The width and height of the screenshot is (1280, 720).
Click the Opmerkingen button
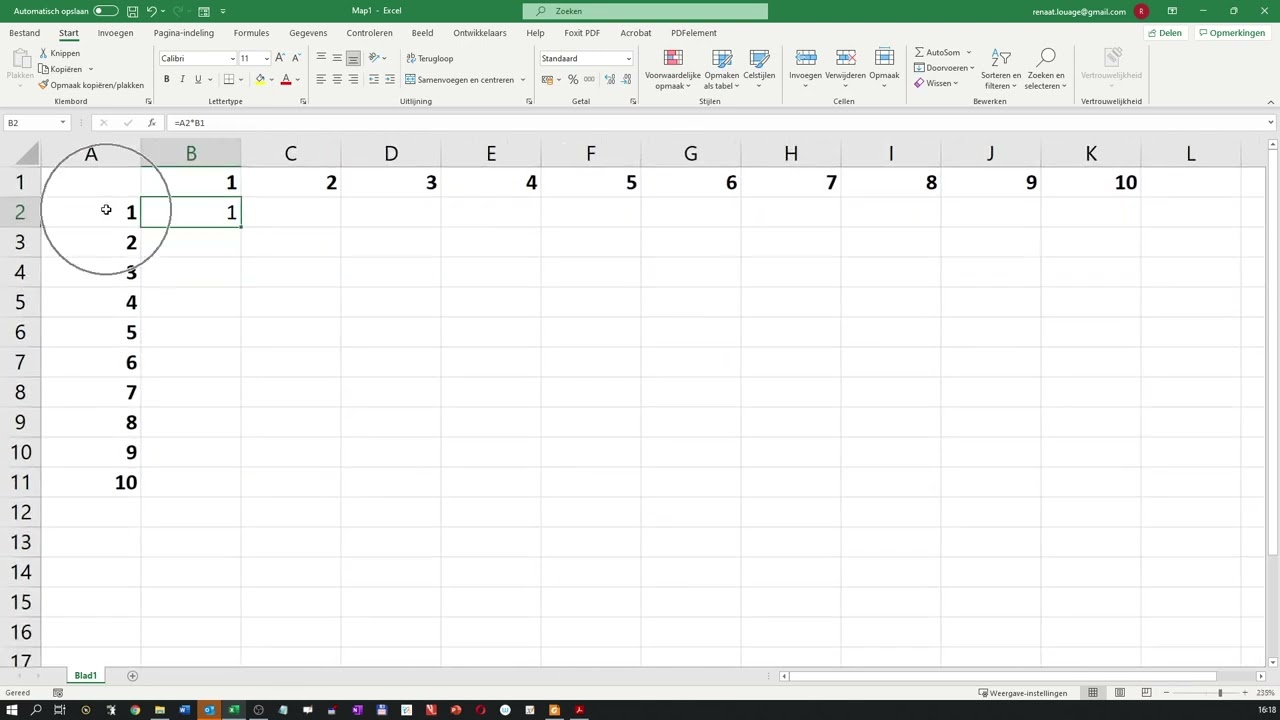(1232, 33)
